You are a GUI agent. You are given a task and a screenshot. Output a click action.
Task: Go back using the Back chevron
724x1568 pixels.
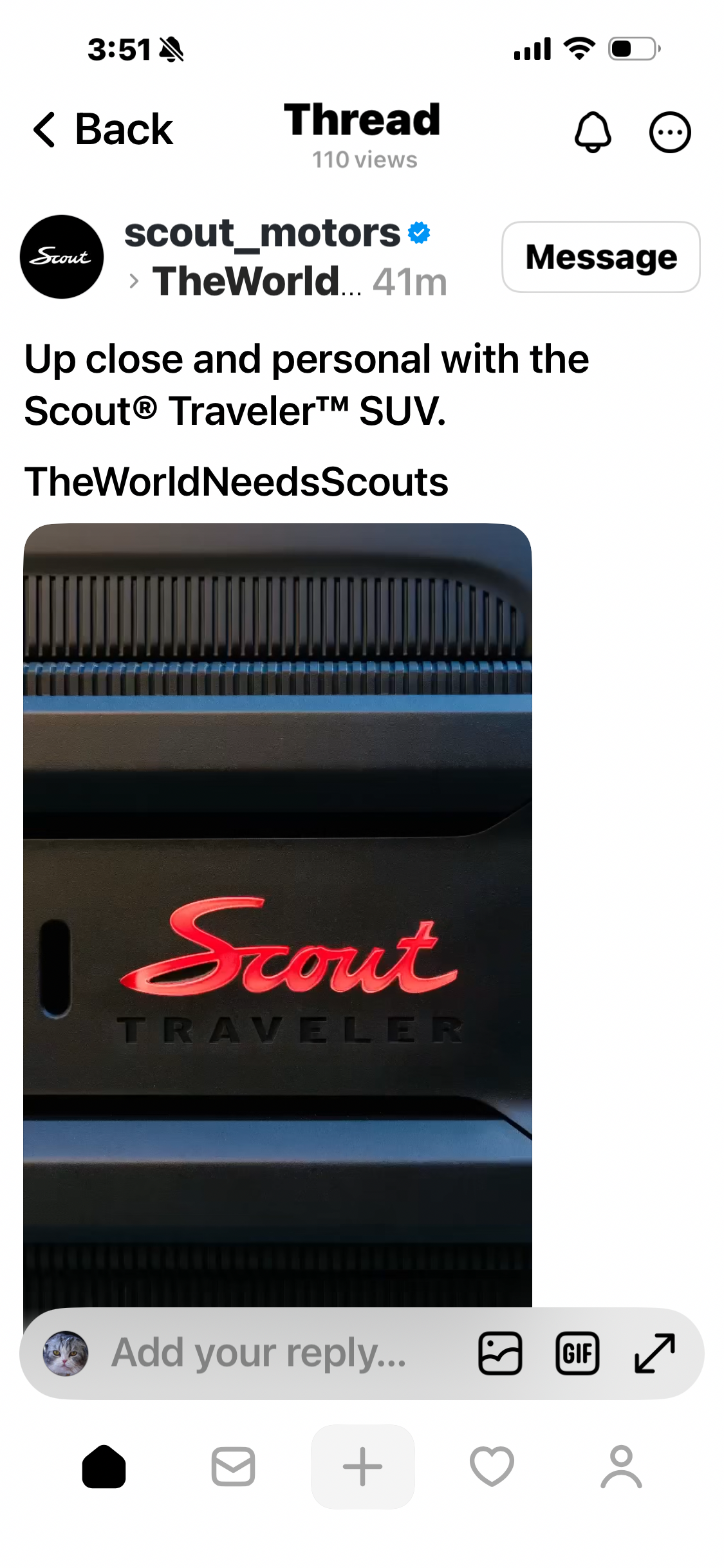click(x=103, y=129)
